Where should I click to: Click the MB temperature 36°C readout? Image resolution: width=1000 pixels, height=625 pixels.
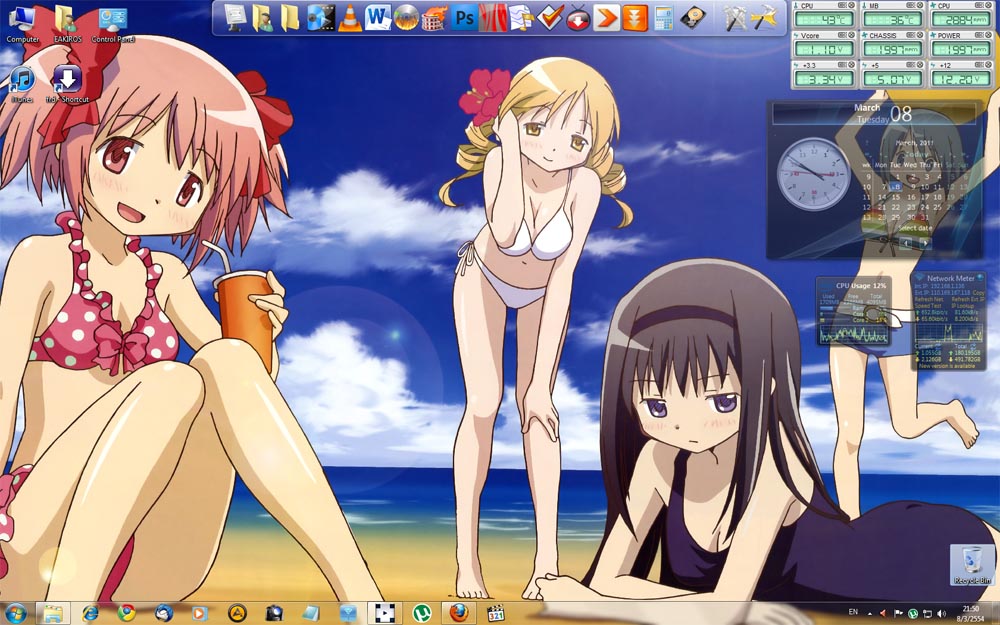point(892,19)
